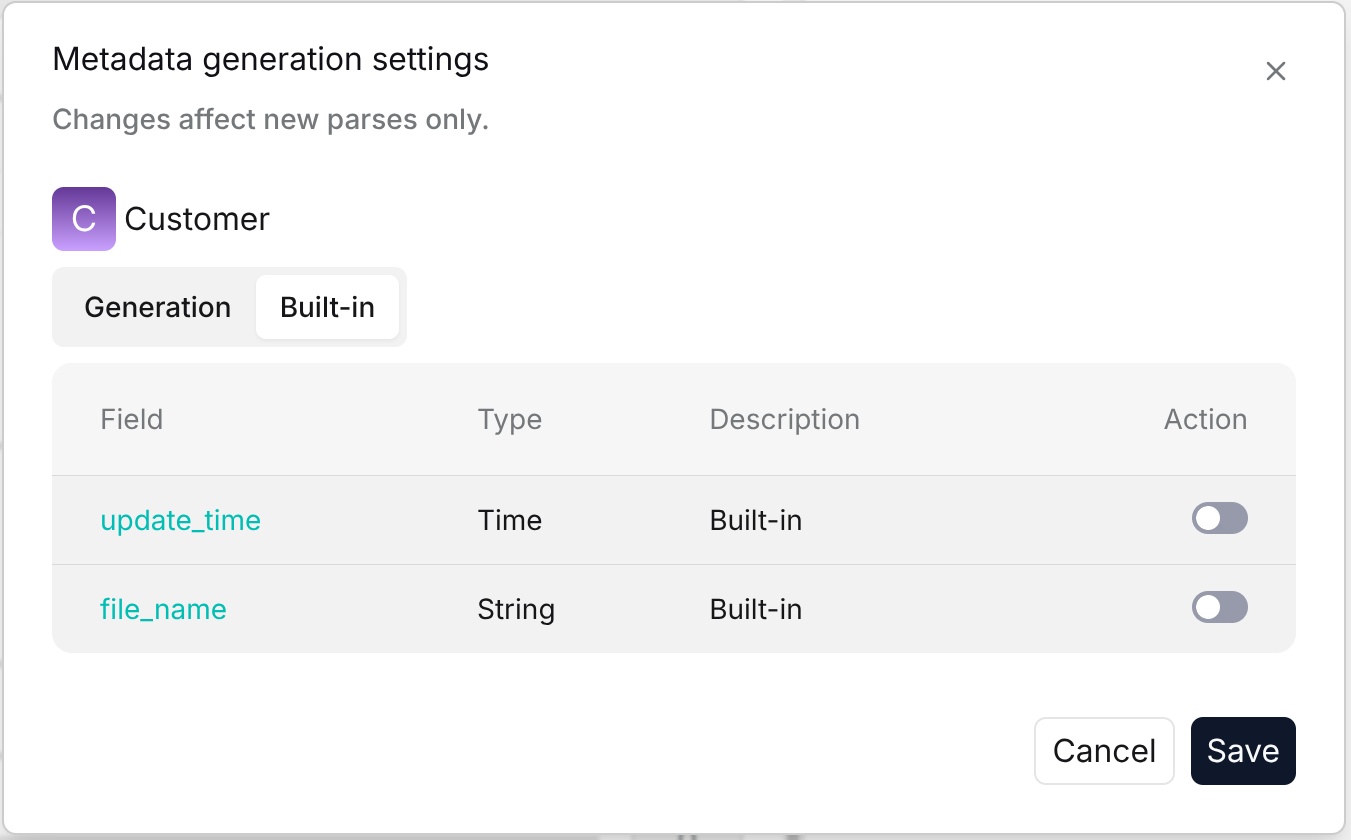Click the Description column header
Screen dimensions: 1351x840
point(784,419)
